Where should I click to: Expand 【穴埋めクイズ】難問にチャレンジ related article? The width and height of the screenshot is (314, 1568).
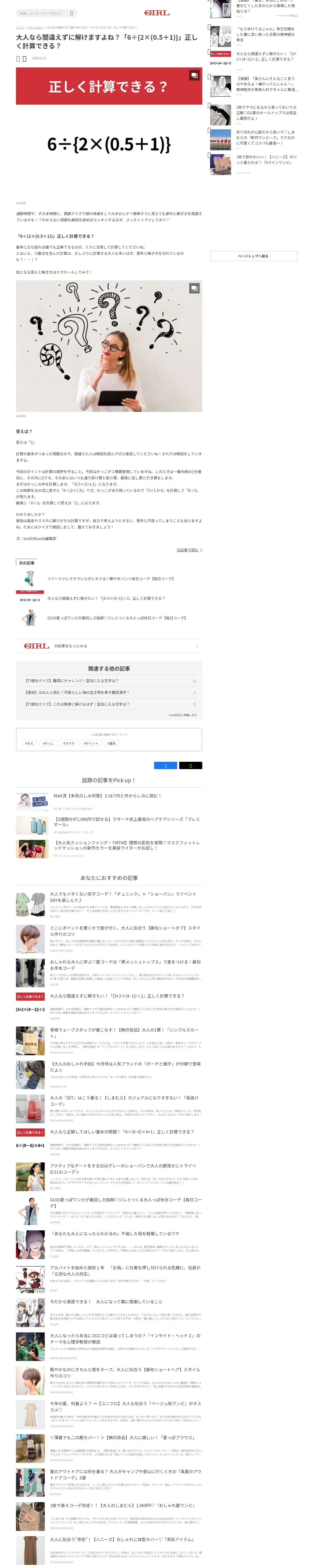coord(109,681)
